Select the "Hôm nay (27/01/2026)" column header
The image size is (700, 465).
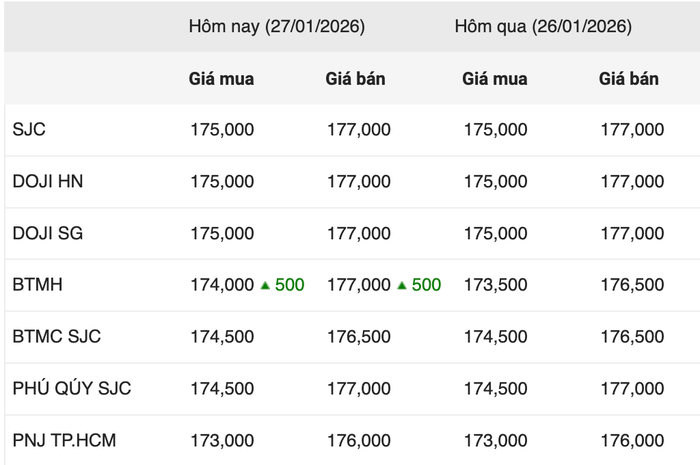click(276, 27)
